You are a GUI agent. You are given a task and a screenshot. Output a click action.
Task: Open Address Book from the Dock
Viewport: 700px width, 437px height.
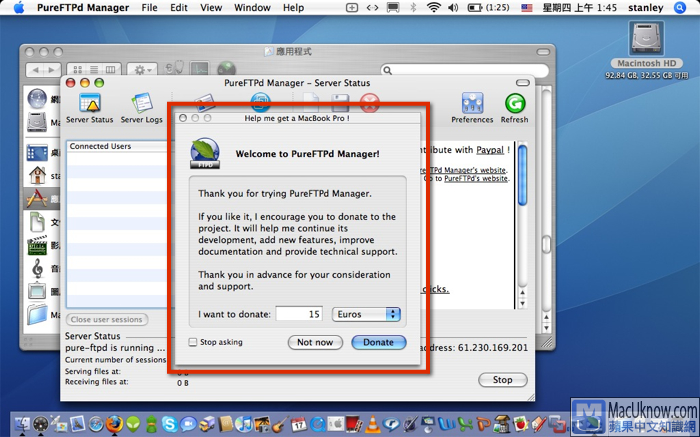point(225,424)
